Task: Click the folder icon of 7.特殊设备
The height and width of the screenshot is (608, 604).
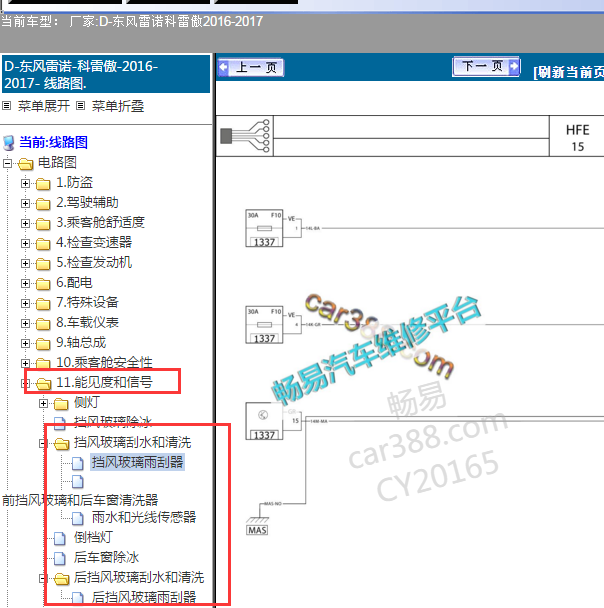Action: coord(43,304)
